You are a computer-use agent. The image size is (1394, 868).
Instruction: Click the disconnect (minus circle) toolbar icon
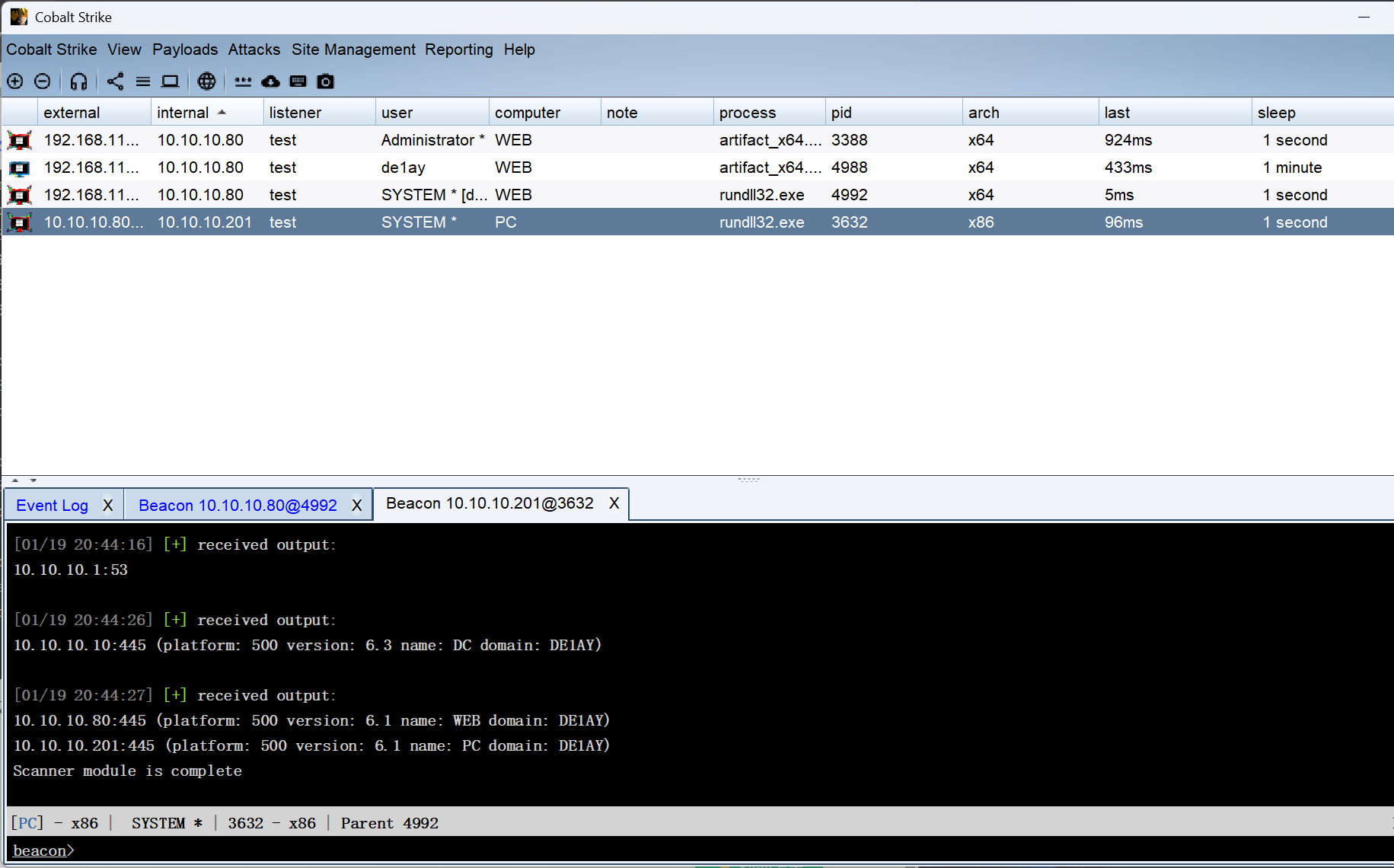tap(43, 81)
